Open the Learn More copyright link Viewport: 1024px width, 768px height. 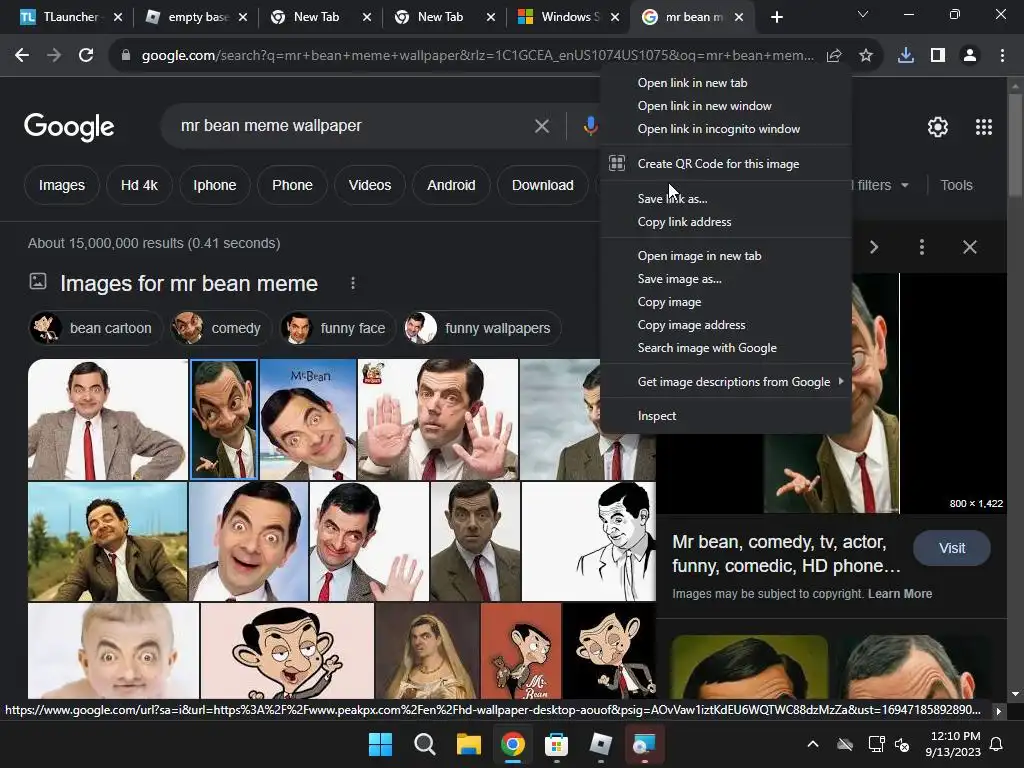pos(900,594)
